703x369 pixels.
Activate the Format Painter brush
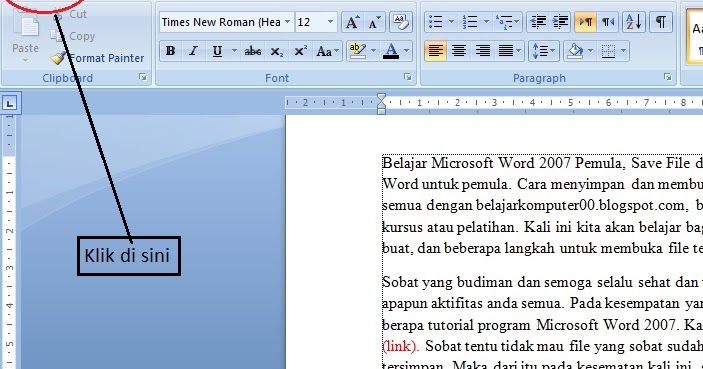[97, 58]
